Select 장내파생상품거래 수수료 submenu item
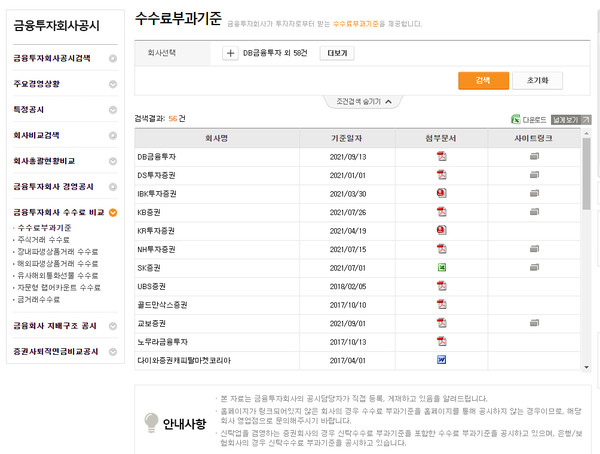600x454 pixels. tap(58, 251)
